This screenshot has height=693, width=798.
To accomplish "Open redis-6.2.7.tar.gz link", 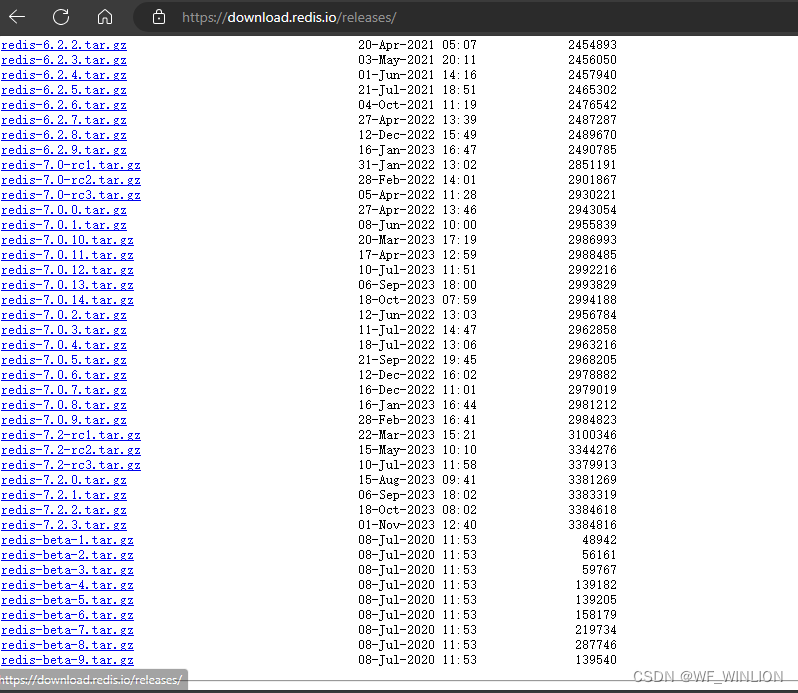I will coord(64,120).
